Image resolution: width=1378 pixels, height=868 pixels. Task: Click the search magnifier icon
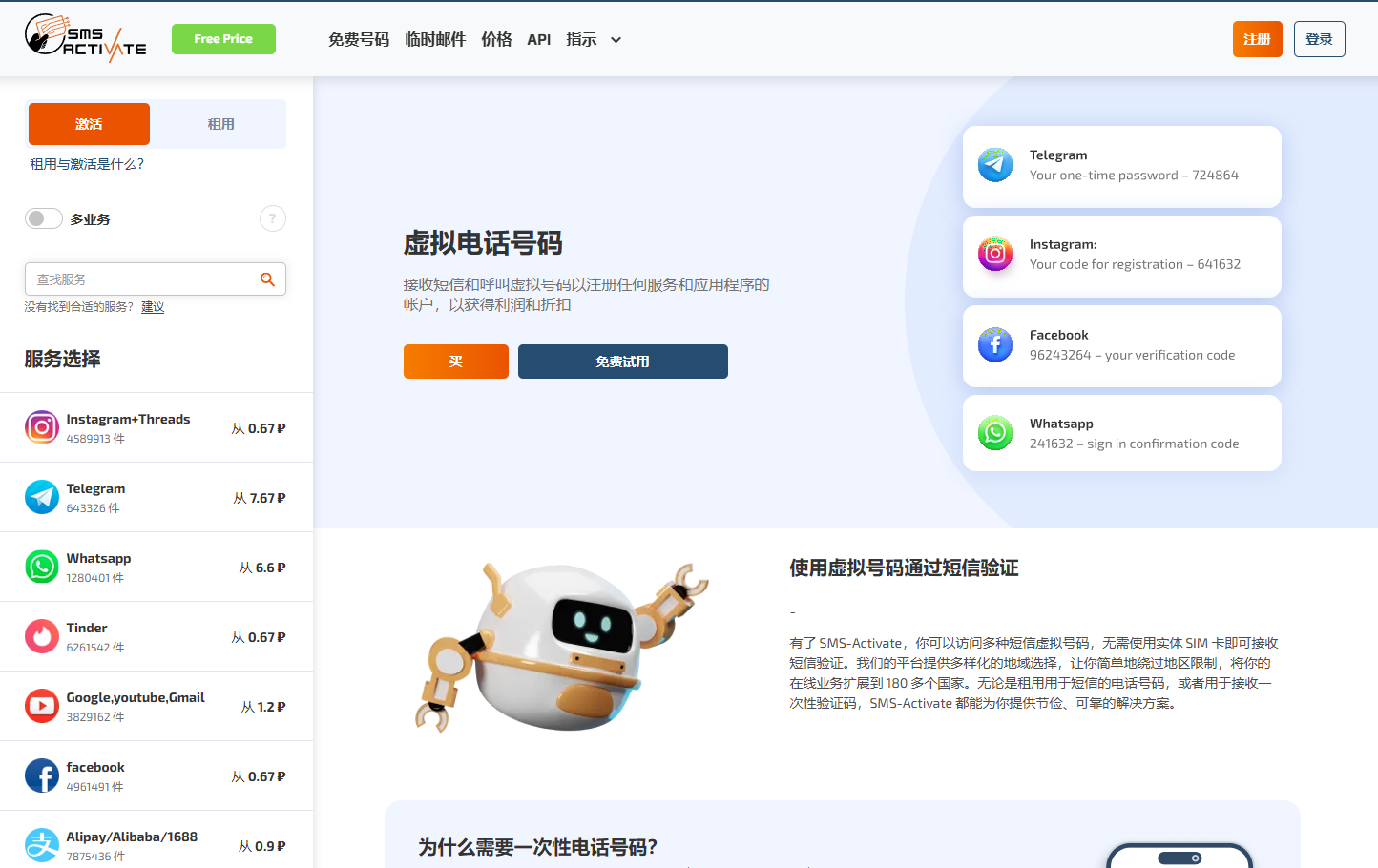click(x=267, y=279)
